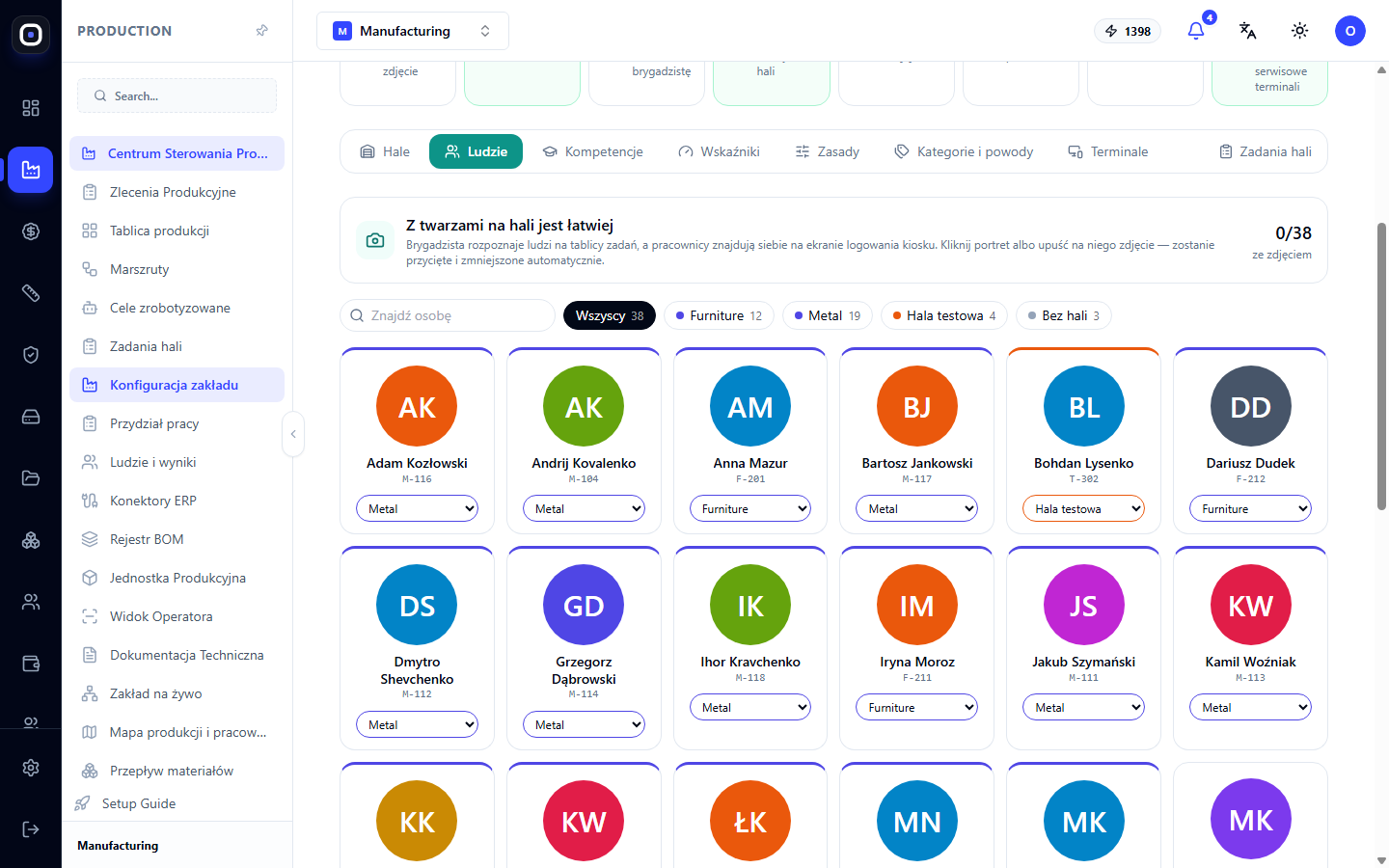Open the shield icon in the rail
Viewport: 1389px width, 868px height.
click(31, 355)
